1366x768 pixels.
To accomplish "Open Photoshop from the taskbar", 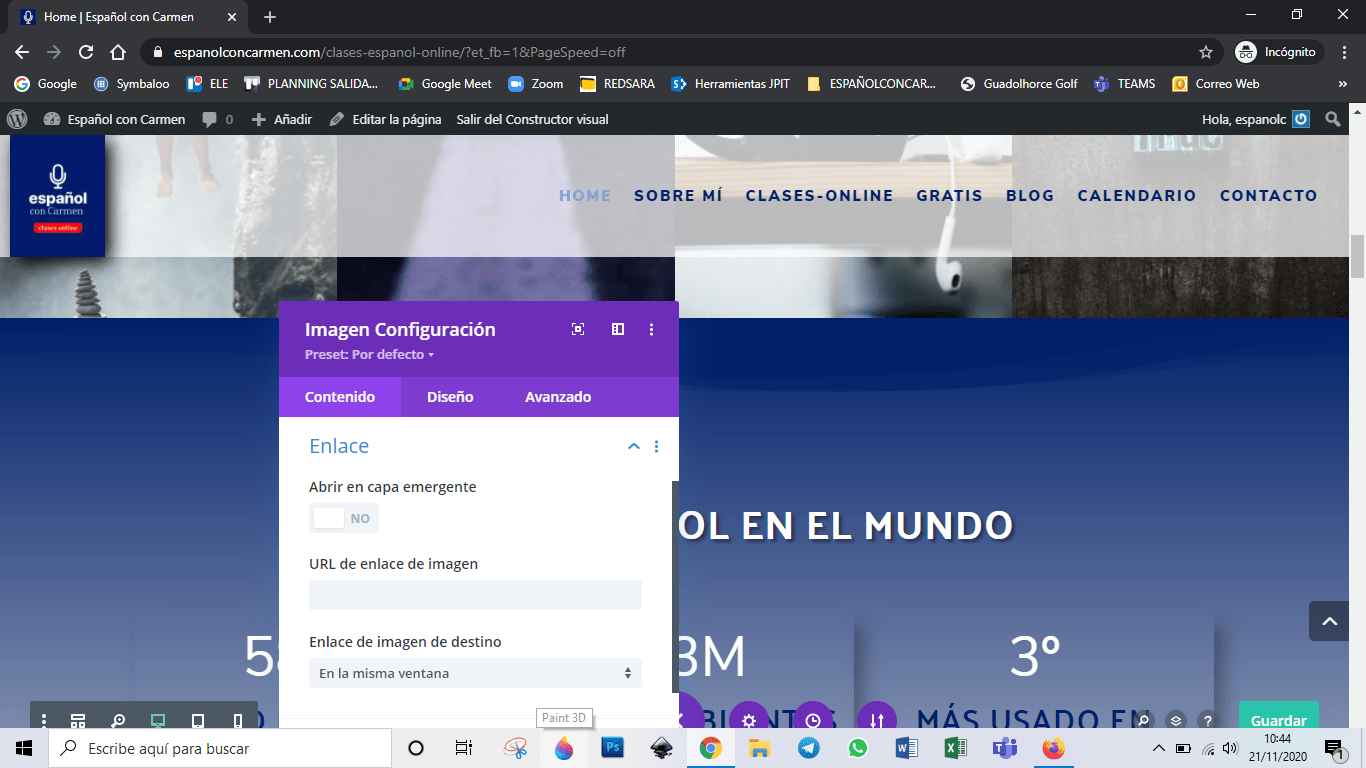I will click(612, 748).
